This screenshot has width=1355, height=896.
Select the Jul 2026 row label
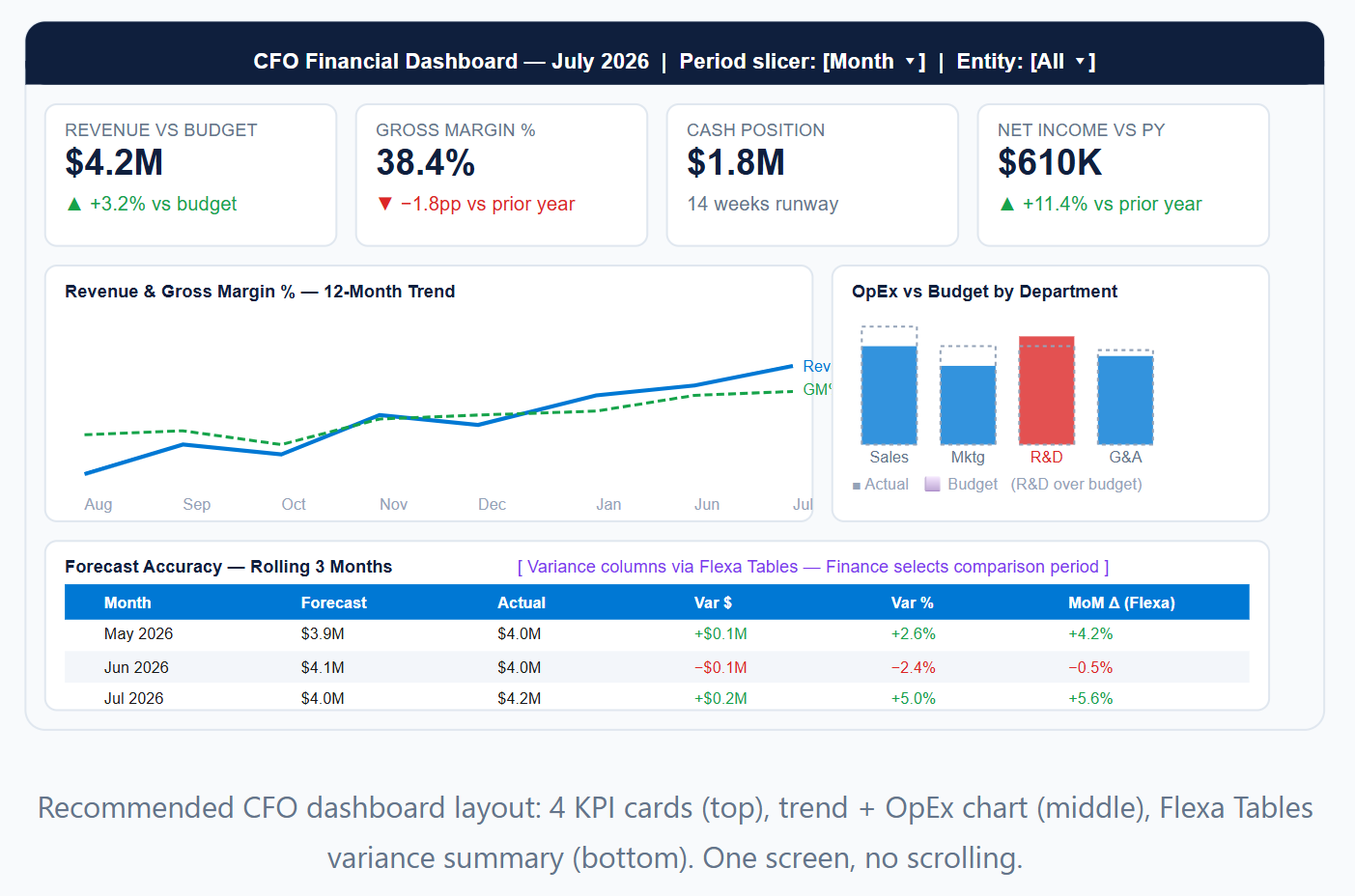[133, 698]
